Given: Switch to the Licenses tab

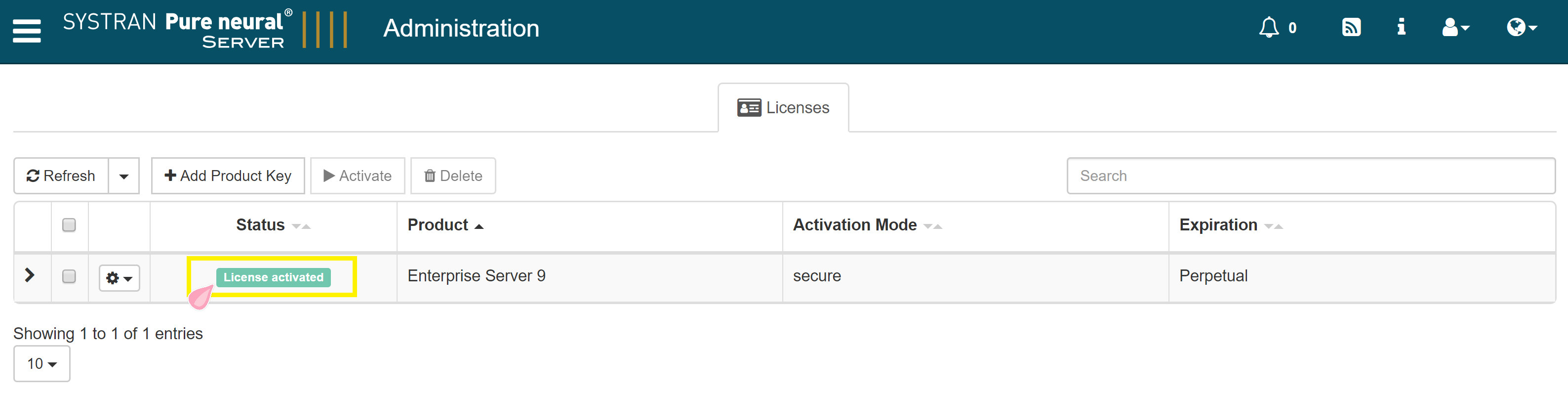Looking at the screenshot, I should coord(783,108).
